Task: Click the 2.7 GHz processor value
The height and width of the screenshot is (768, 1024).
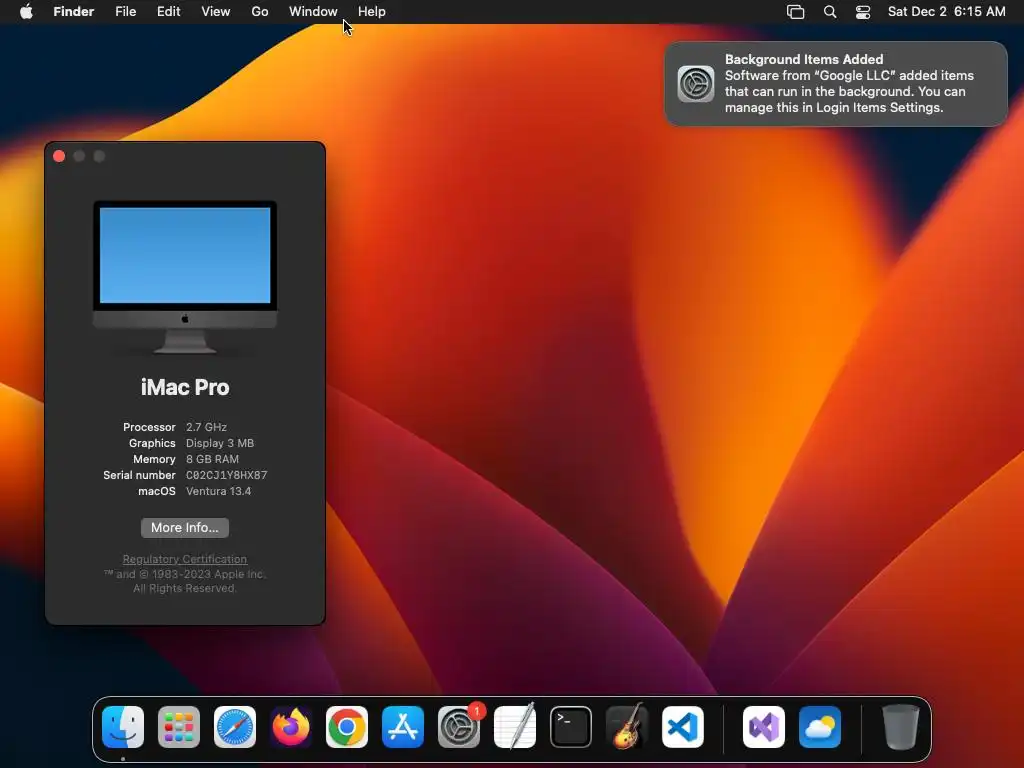Action: coord(206,427)
